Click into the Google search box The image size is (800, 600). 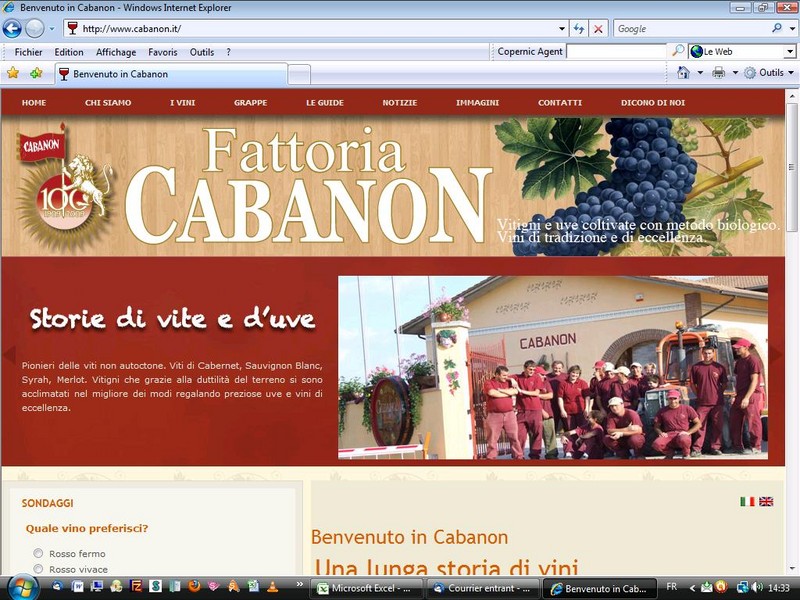(691, 29)
